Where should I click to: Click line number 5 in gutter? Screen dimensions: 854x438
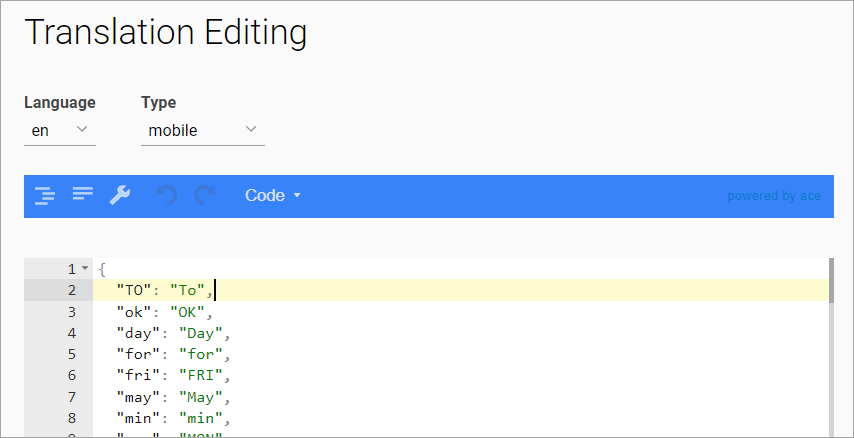[71, 354]
